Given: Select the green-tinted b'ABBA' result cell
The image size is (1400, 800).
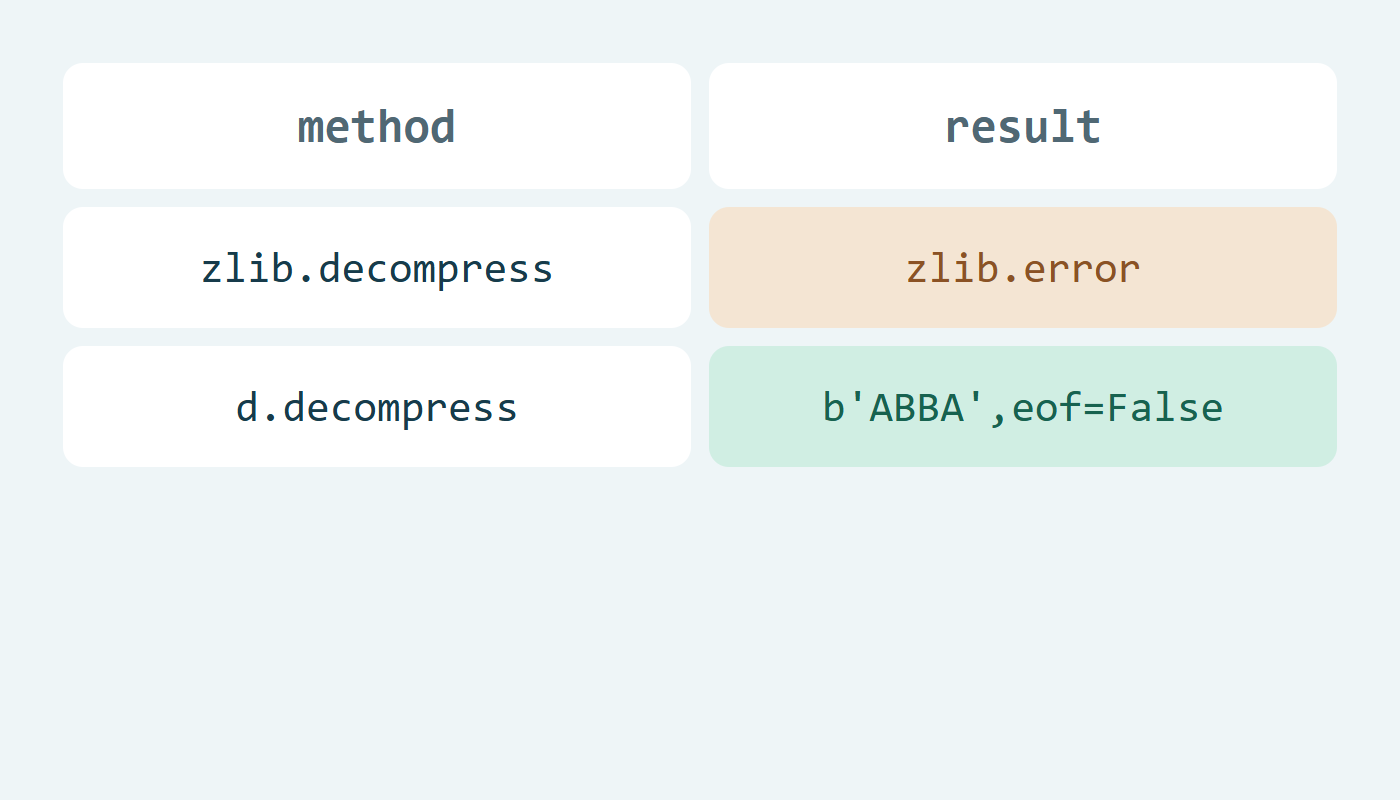Looking at the screenshot, I should (1023, 406).
